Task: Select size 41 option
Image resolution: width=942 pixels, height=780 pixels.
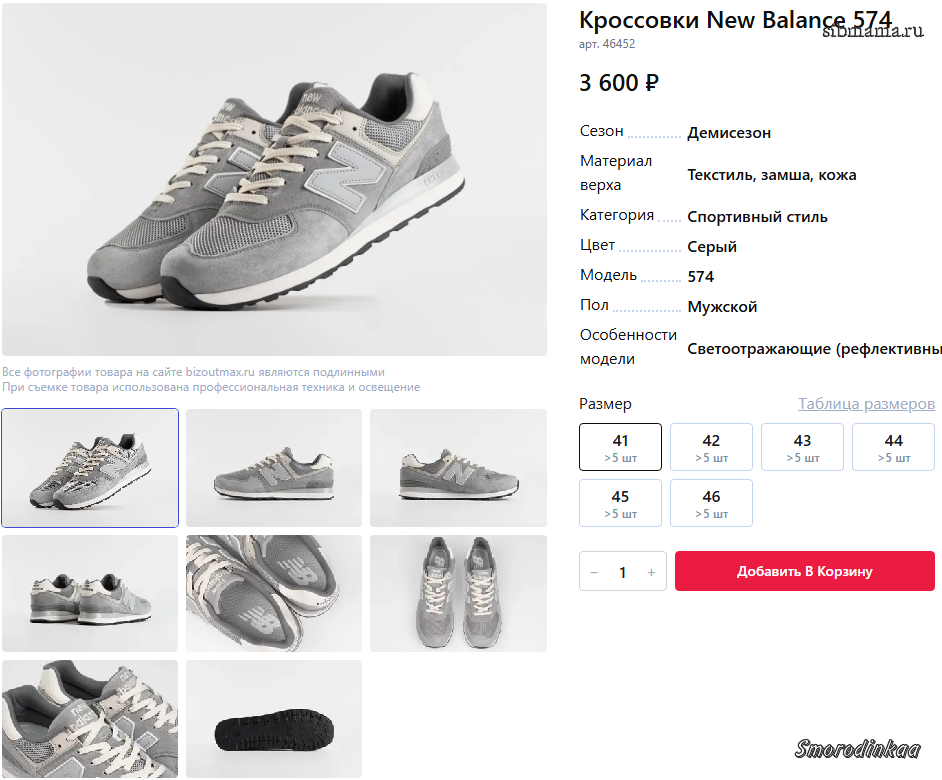Action: click(620, 447)
